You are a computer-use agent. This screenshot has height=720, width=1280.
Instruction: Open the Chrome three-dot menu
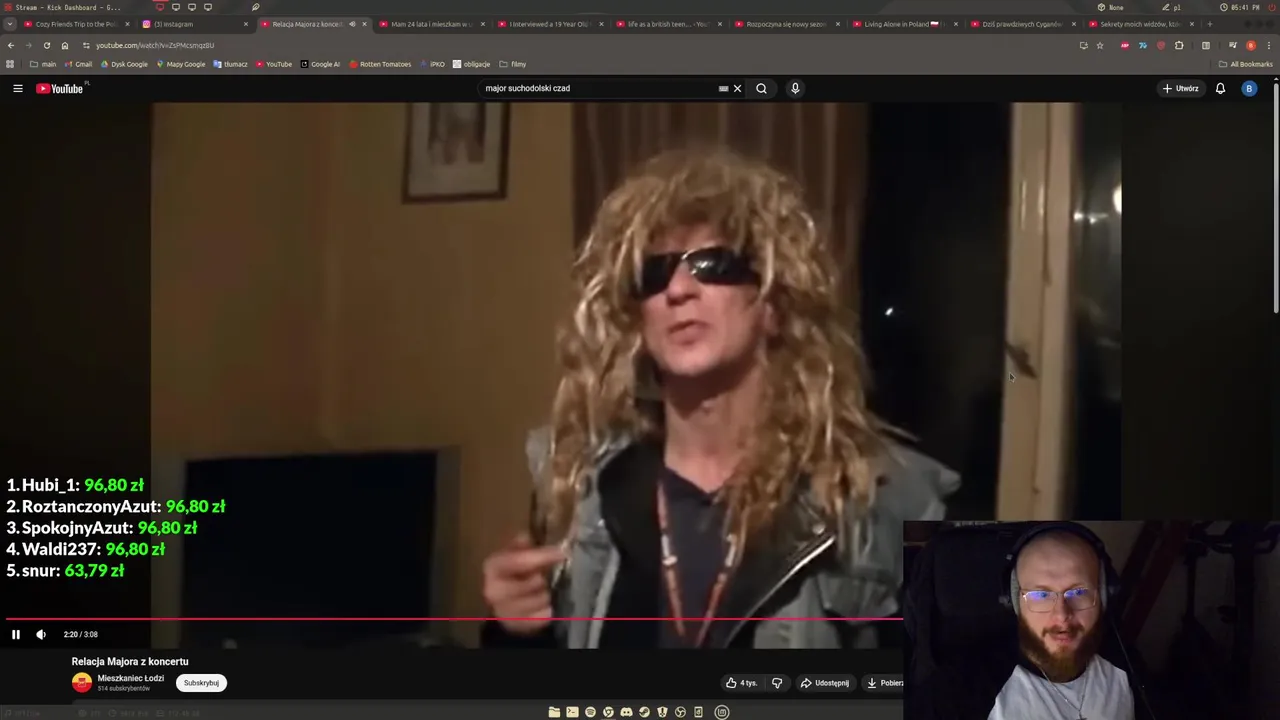point(1268,45)
